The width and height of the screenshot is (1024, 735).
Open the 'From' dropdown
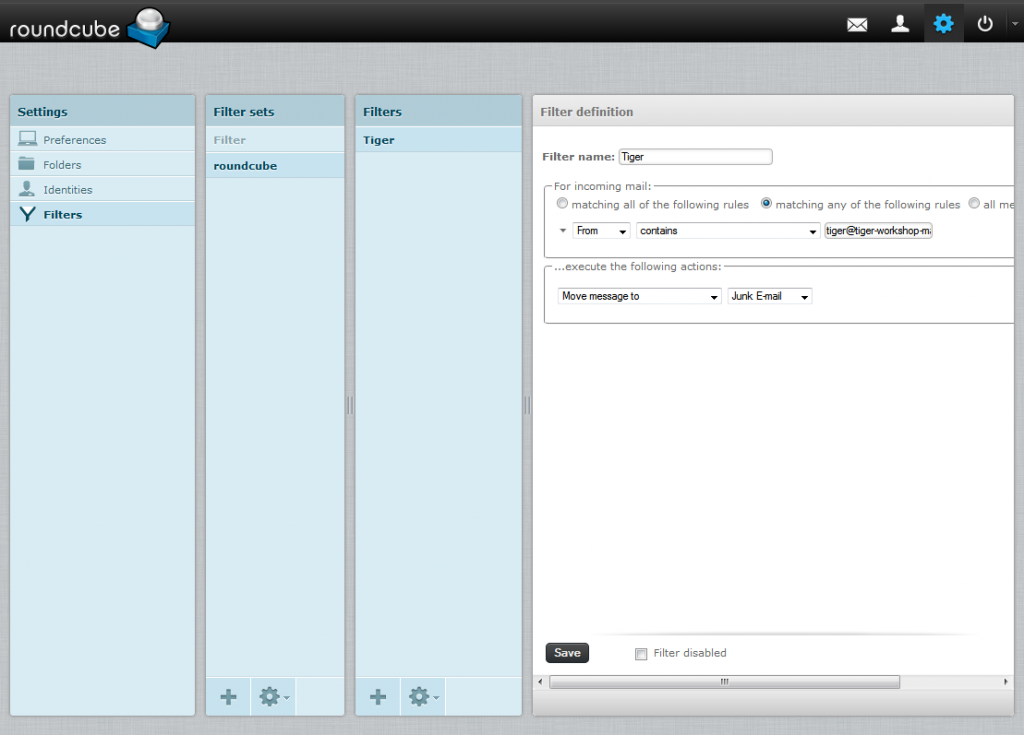(x=600, y=230)
